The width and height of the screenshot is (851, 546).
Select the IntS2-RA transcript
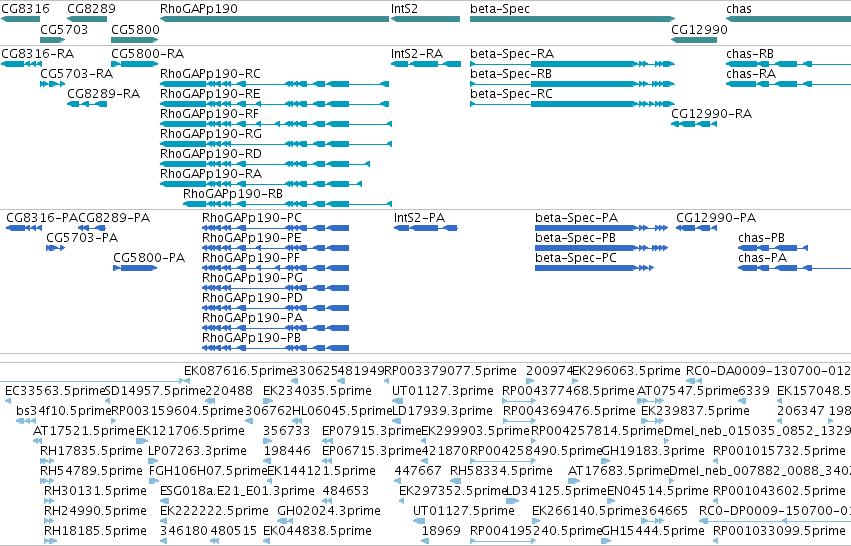coord(426,64)
